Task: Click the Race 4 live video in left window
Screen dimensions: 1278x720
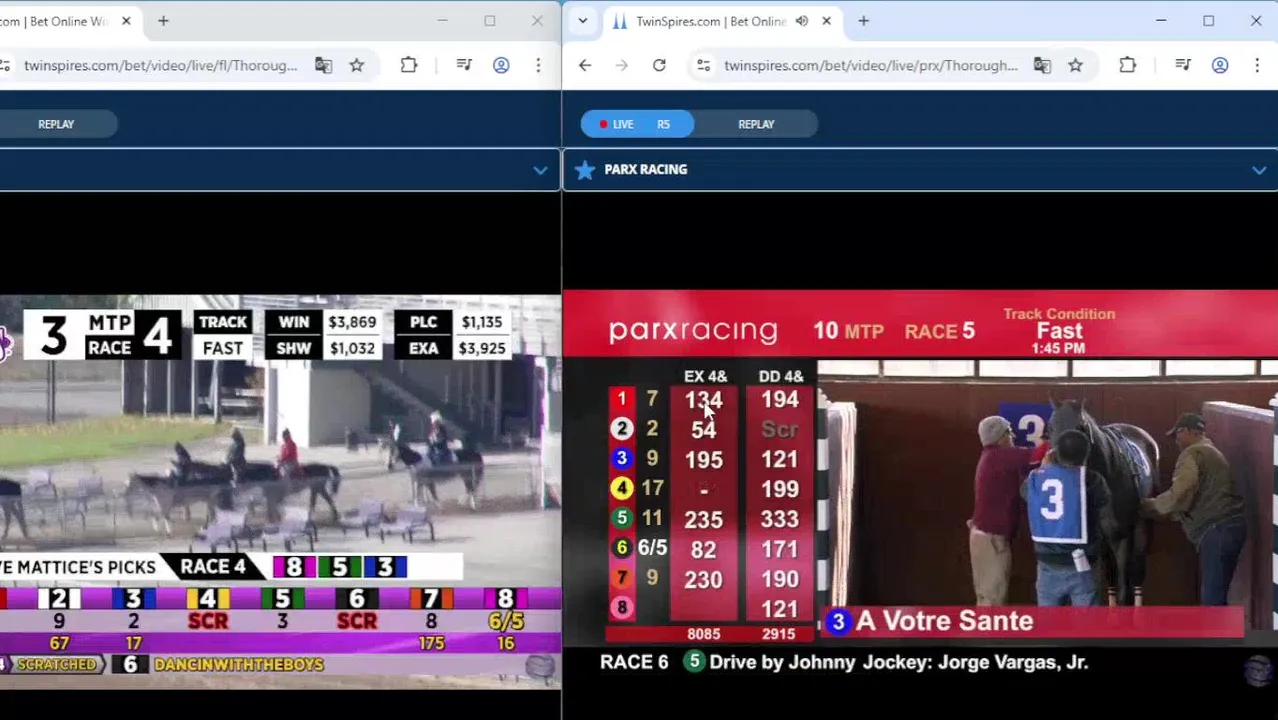Action: tap(280, 490)
